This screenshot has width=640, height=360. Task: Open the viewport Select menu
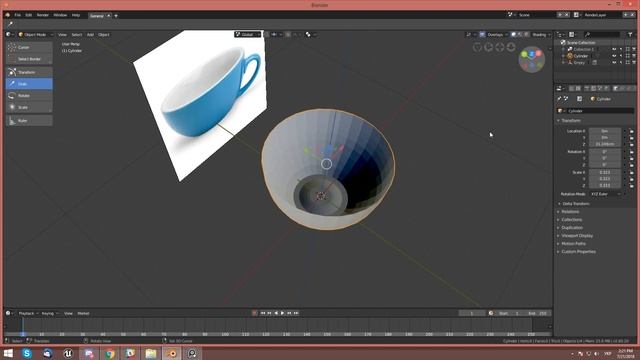click(77, 35)
